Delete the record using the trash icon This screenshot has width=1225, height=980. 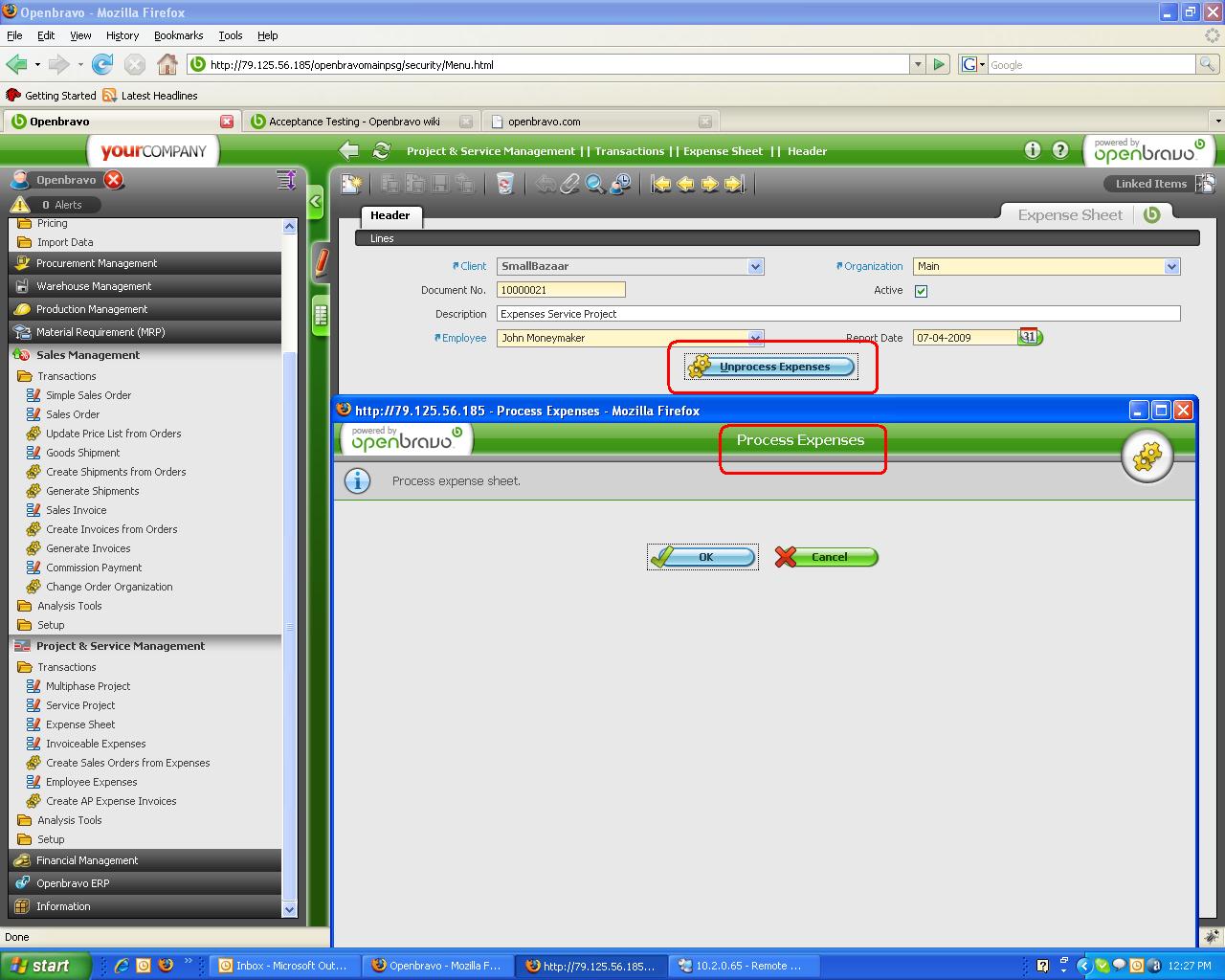point(505,184)
